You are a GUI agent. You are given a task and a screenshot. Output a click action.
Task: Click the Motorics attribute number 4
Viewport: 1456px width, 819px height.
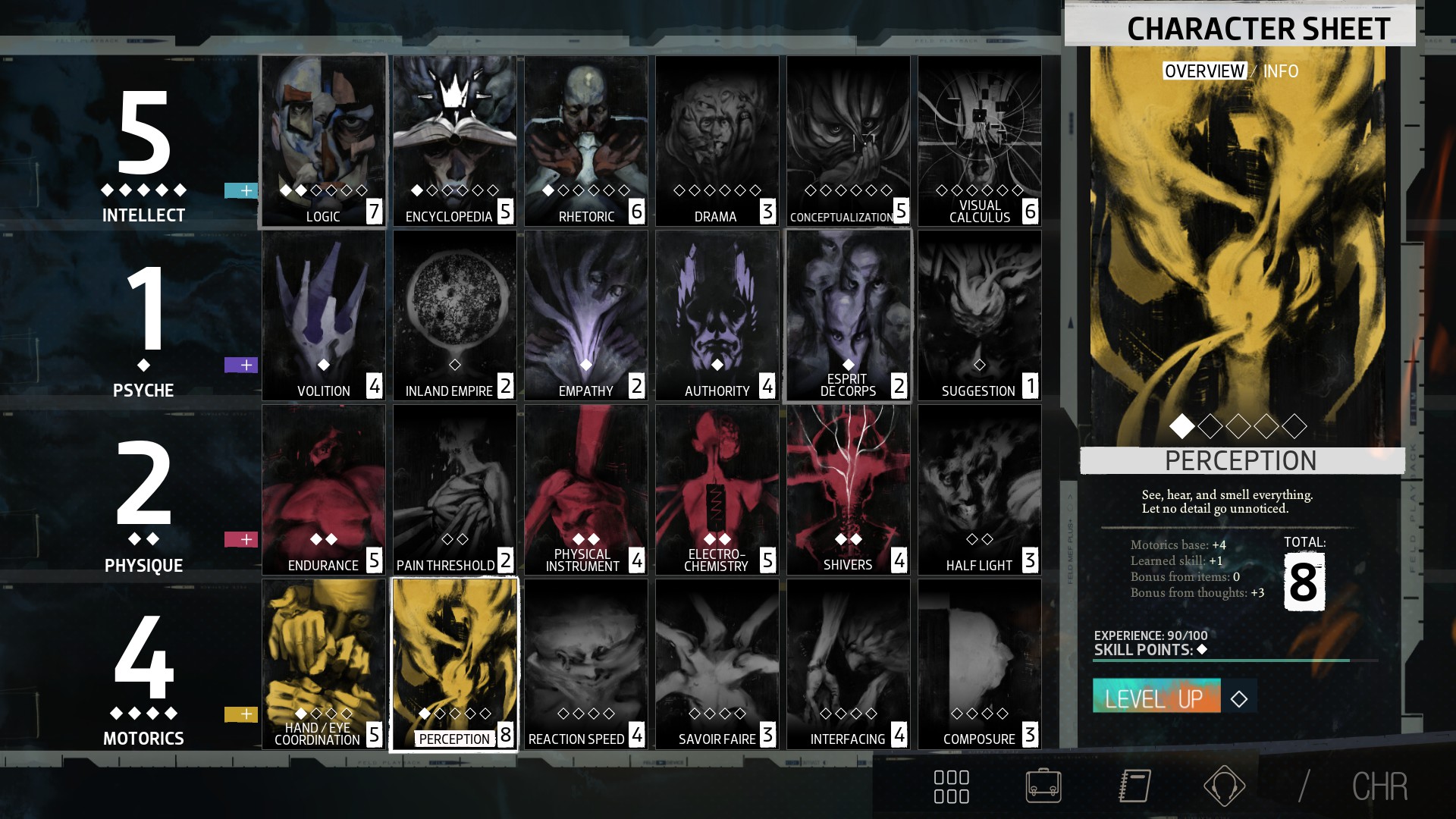[144, 657]
